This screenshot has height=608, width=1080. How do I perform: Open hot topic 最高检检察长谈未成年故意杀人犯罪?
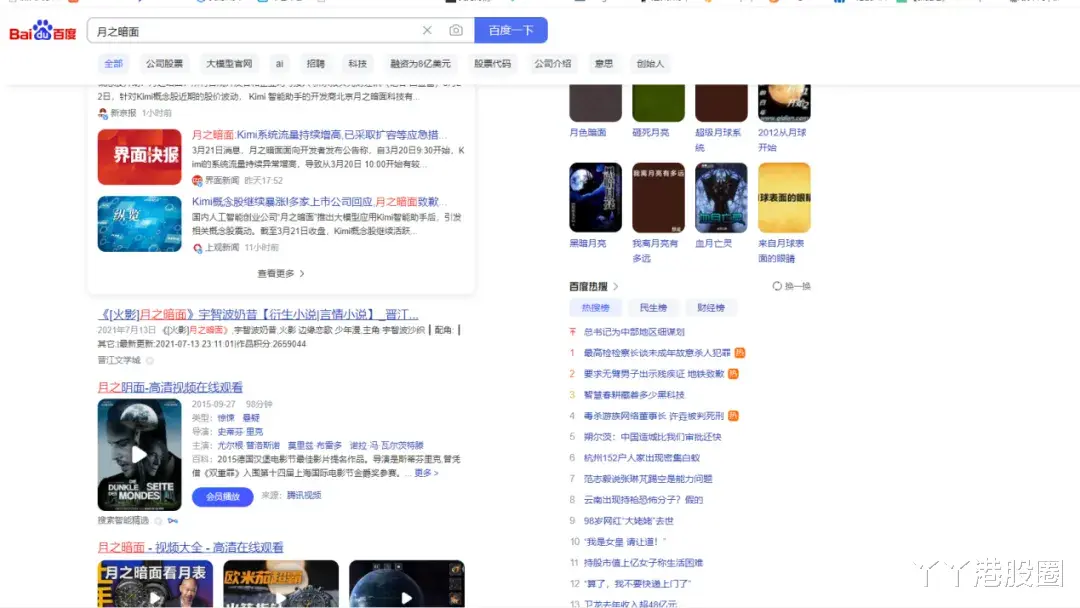click(x=657, y=353)
